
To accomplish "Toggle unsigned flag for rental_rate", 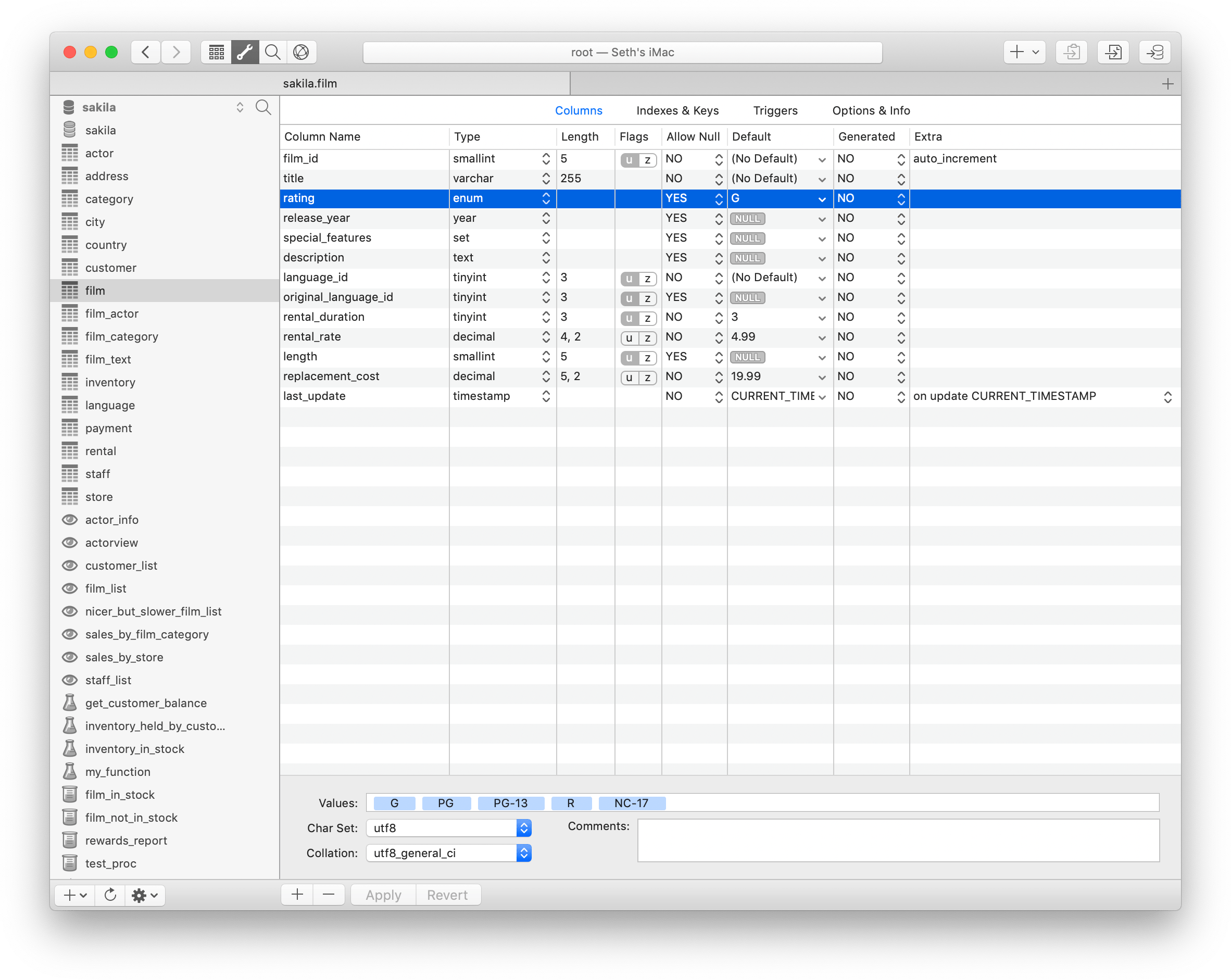I will [629, 338].
